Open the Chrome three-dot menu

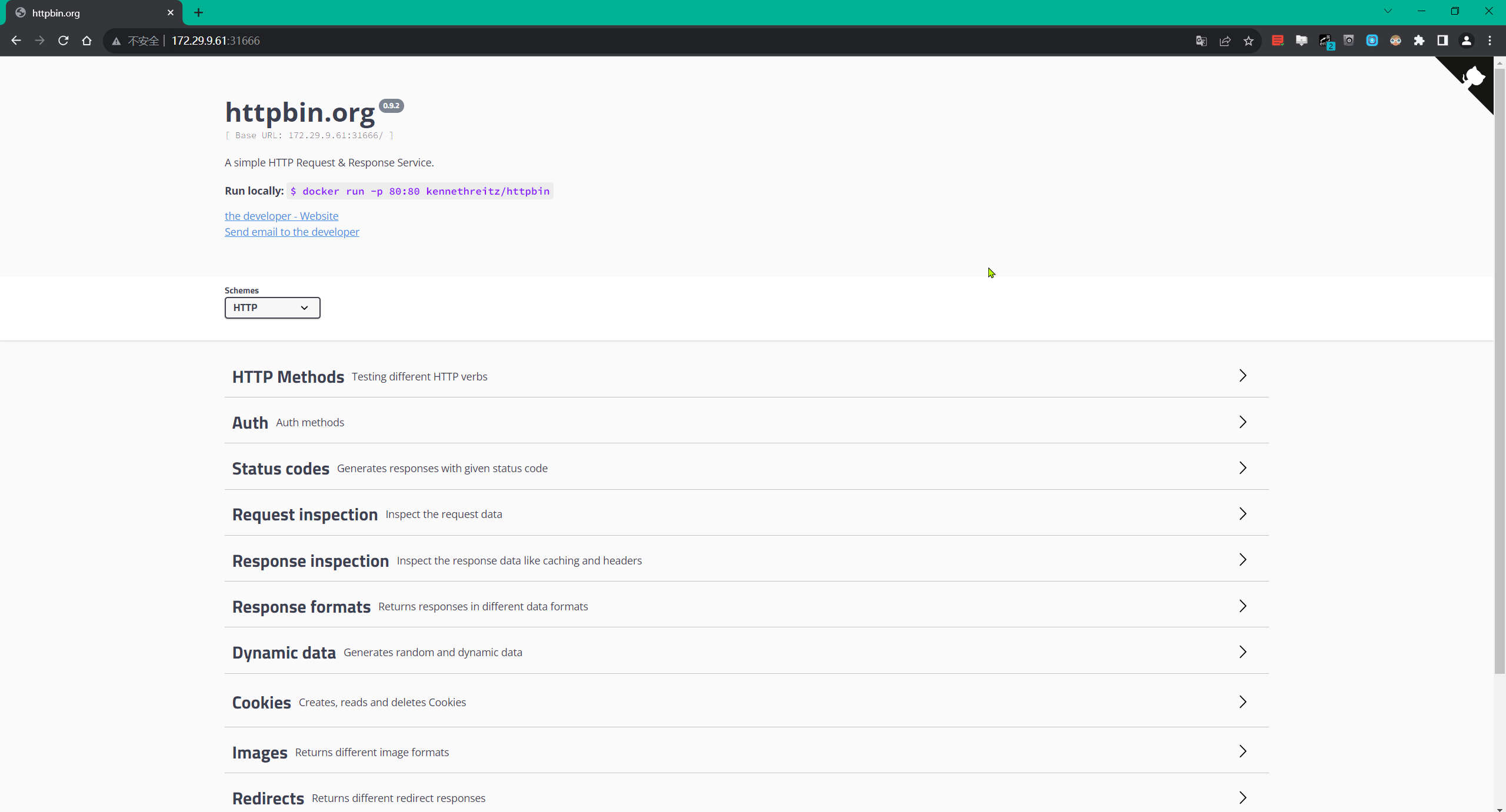[1490, 41]
